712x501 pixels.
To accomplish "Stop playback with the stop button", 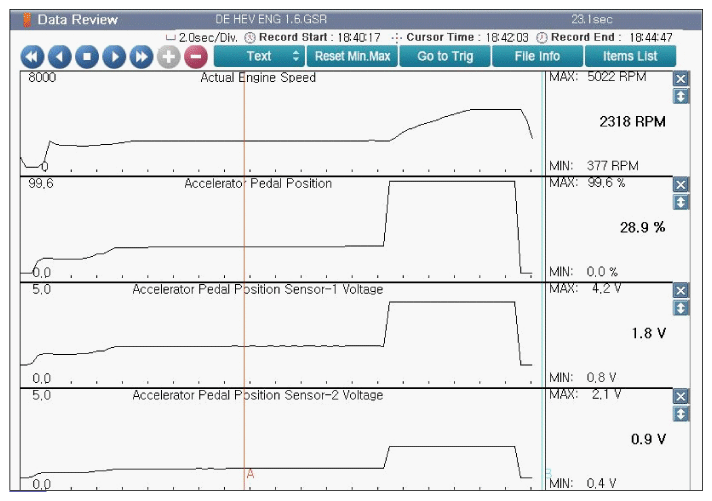I will coord(87,57).
